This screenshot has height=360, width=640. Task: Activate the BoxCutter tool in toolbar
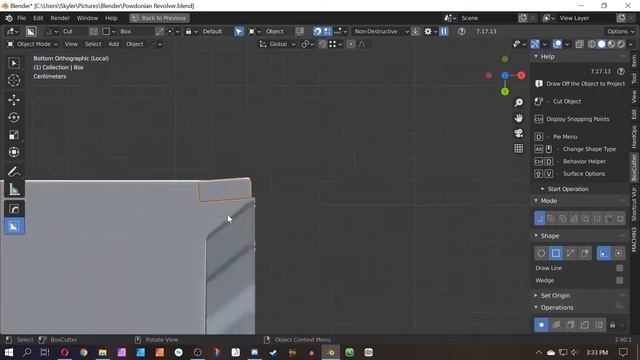click(14, 227)
